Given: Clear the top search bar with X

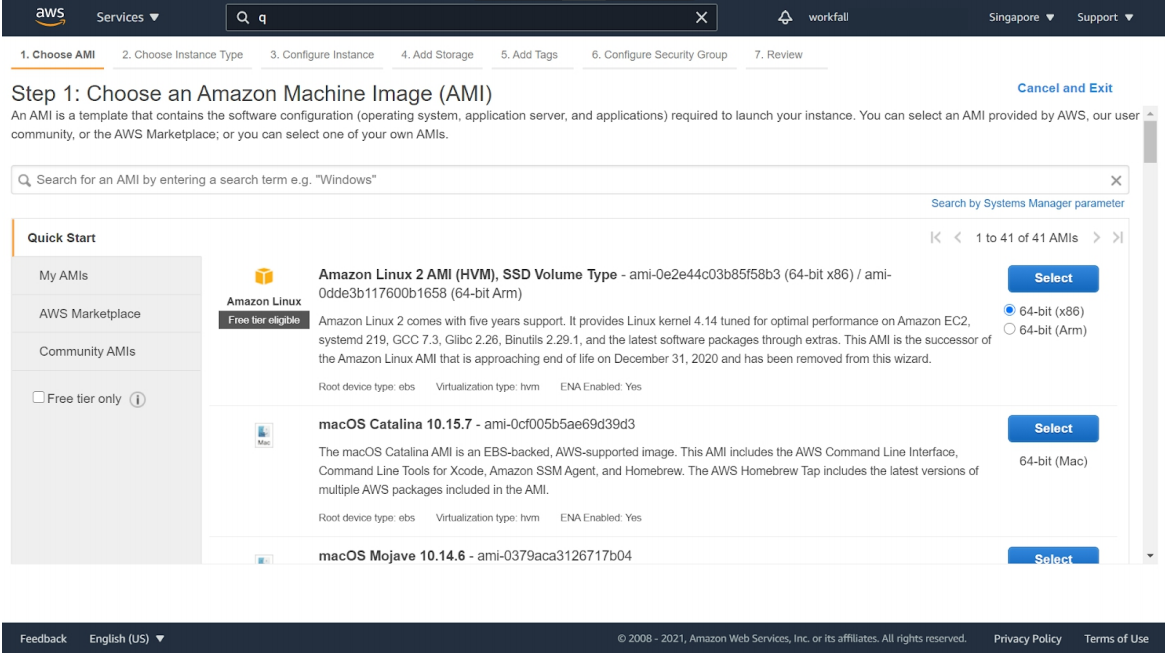Looking at the screenshot, I should [x=701, y=17].
